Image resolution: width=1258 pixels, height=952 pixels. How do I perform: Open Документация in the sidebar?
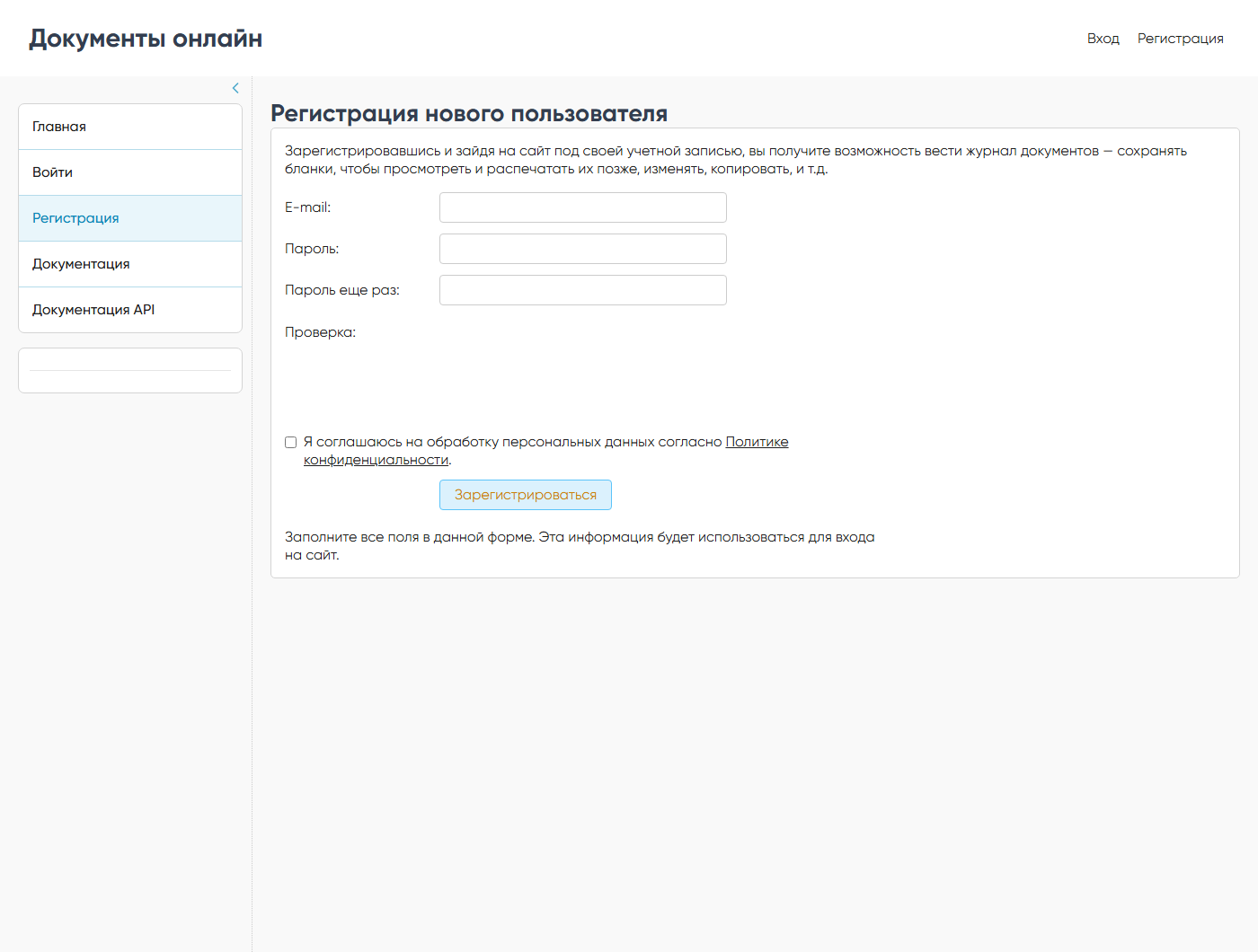130,264
